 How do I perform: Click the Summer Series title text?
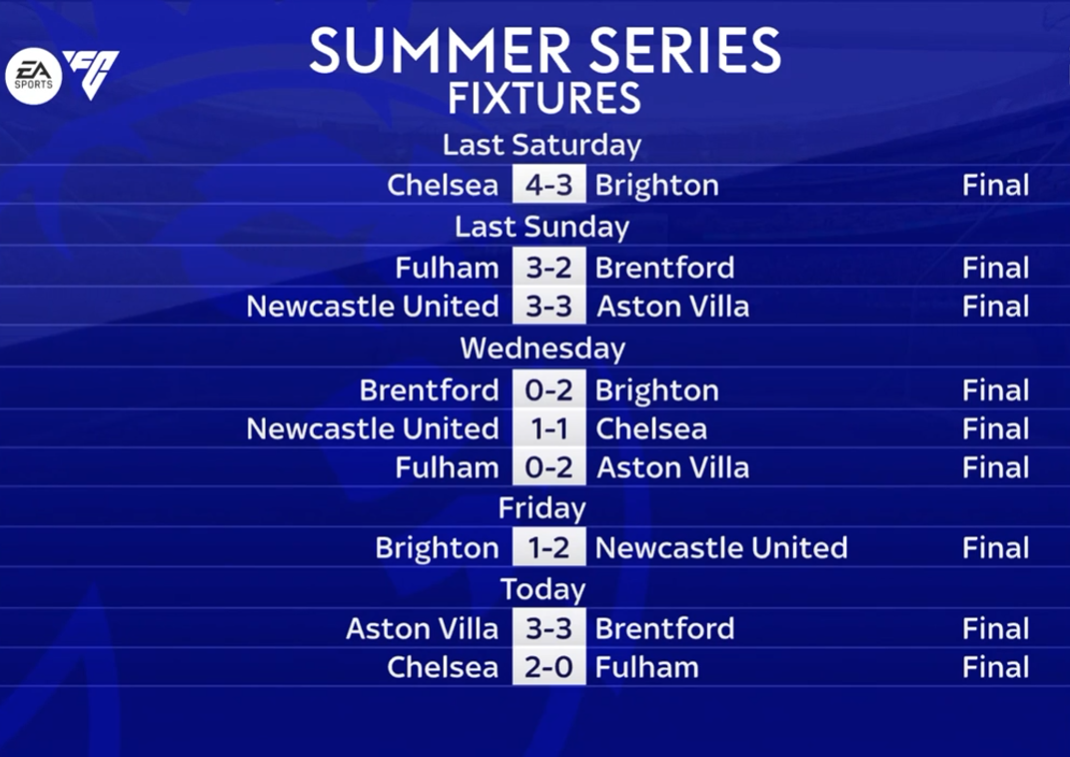click(x=545, y=51)
